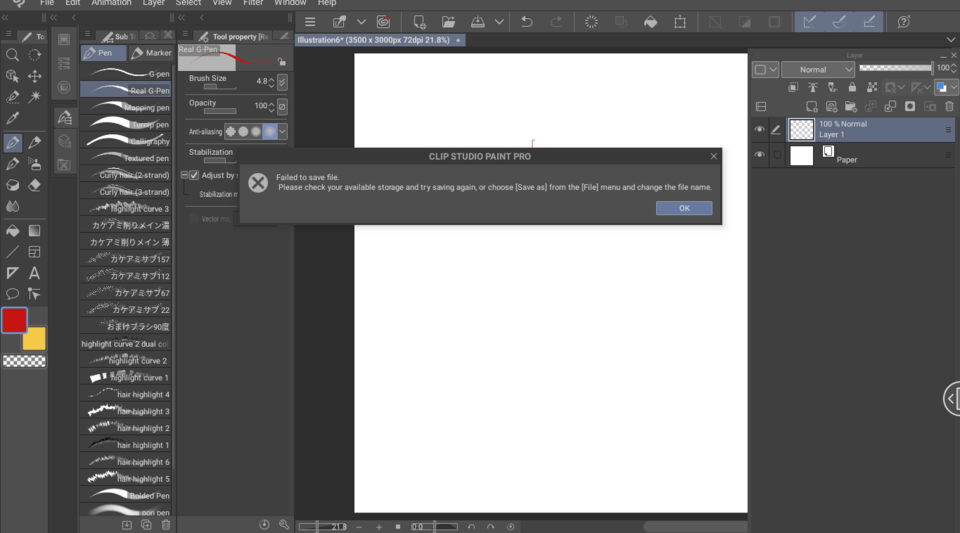Select the Auto select magic wand tool

click(x=35, y=97)
